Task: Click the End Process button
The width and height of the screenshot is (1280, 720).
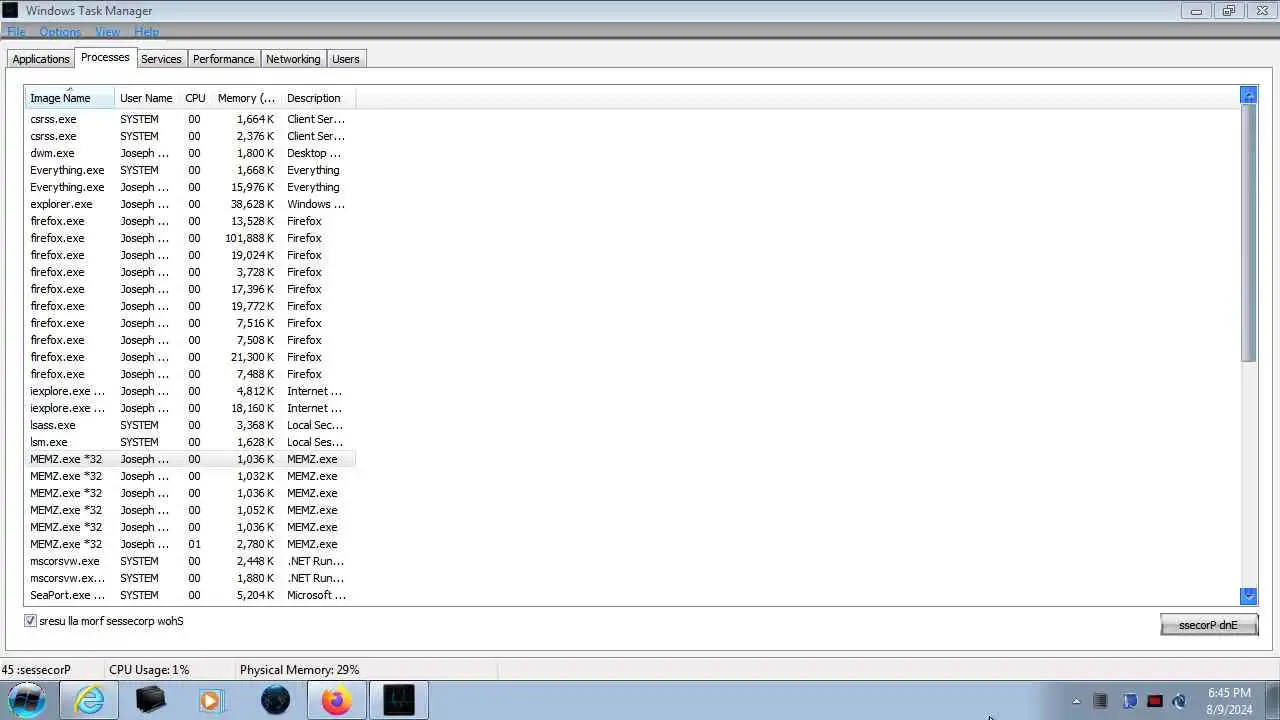Action: tap(1209, 625)
